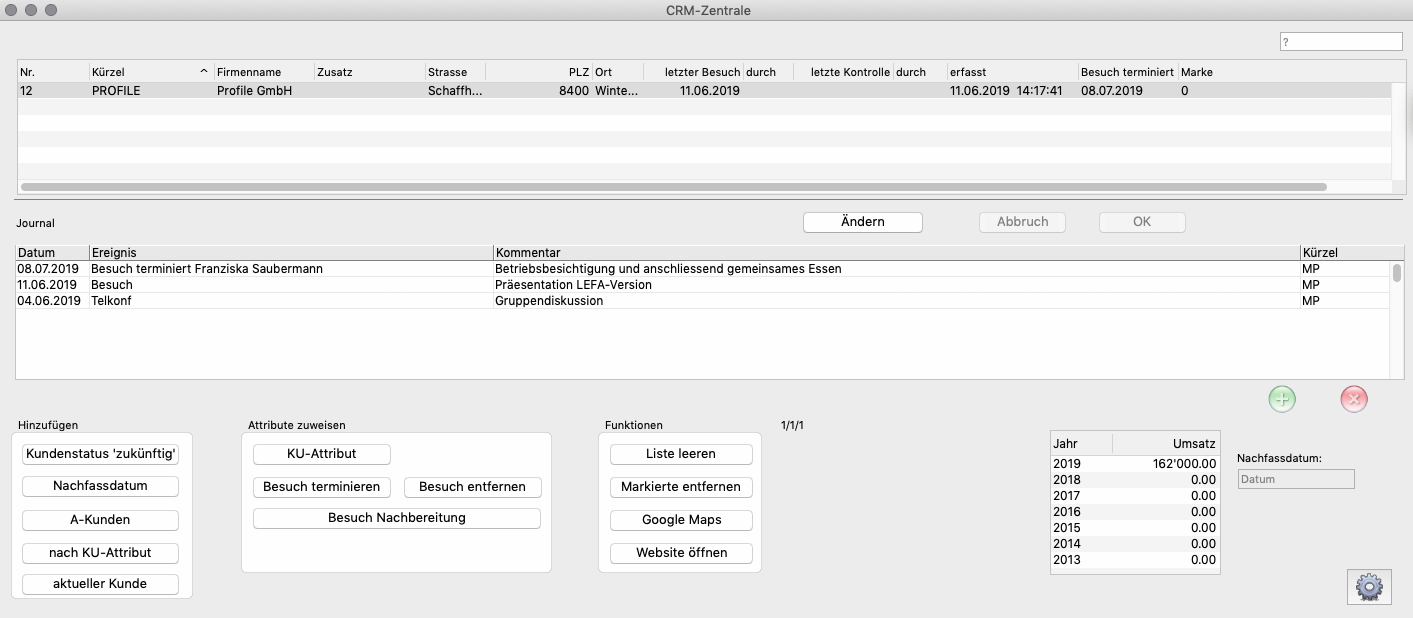Open Besuch Nachbereitung
The width and height of the screenshot is (1413, 618).
[x=396, y=518]
